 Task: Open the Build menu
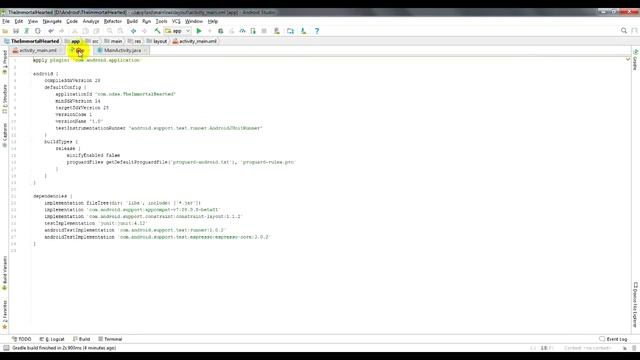tap(132, 21)
